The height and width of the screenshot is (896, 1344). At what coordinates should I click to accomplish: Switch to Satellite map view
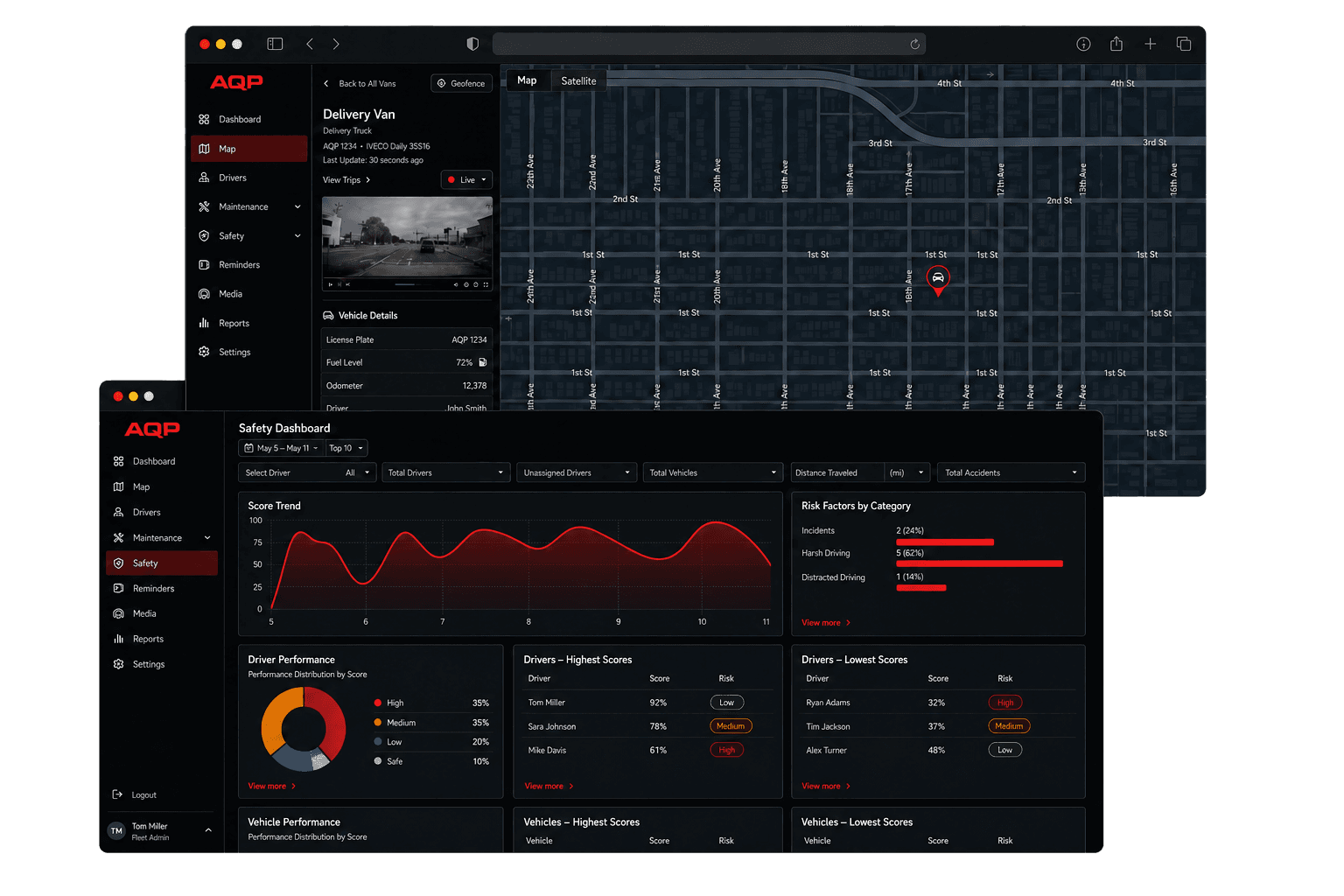pos(578,80)
